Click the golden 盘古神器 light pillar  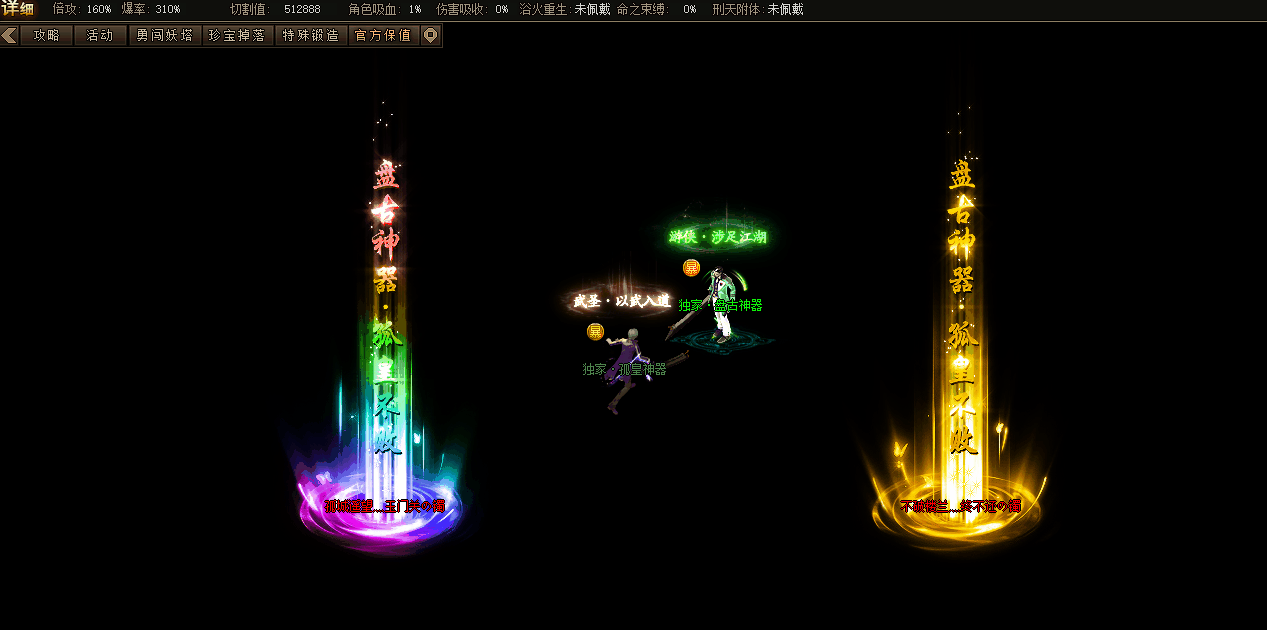click(x=961, y=330)
